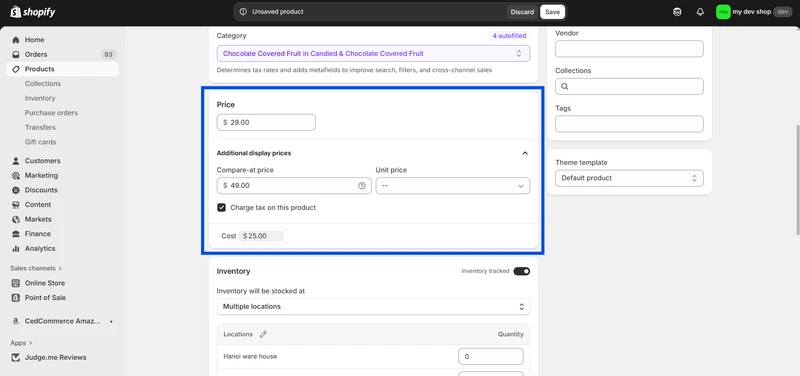
Task: Click the Customers person icon
Action: (x=16, y=161)
